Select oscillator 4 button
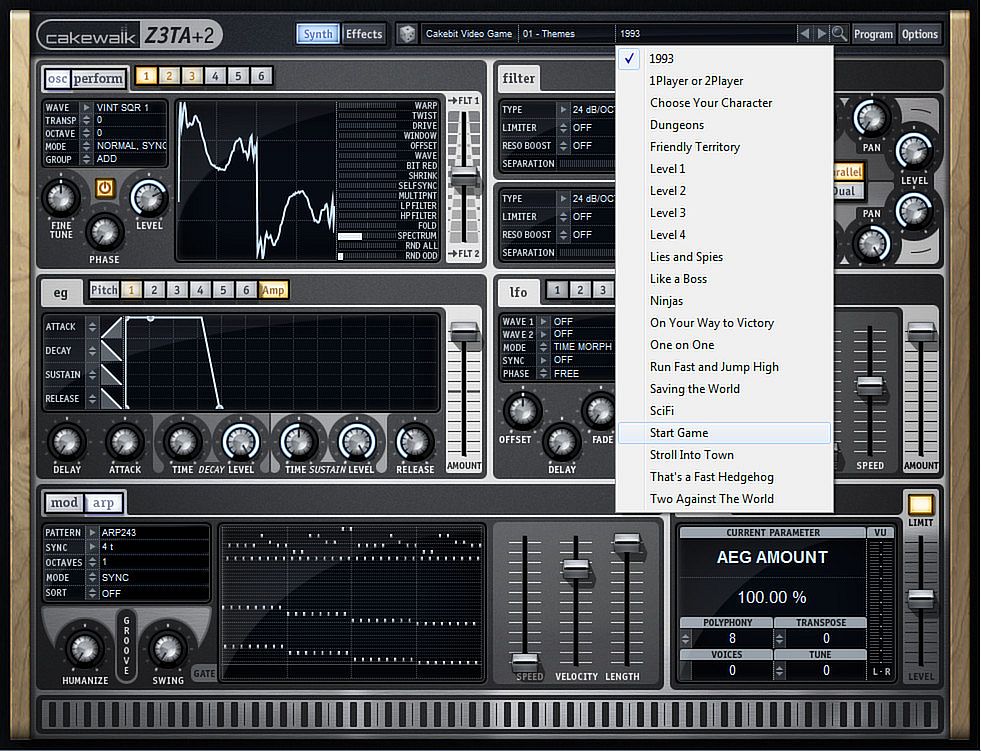Image resolution: width=981 pixels, height=751 pixels. (214, 76)
